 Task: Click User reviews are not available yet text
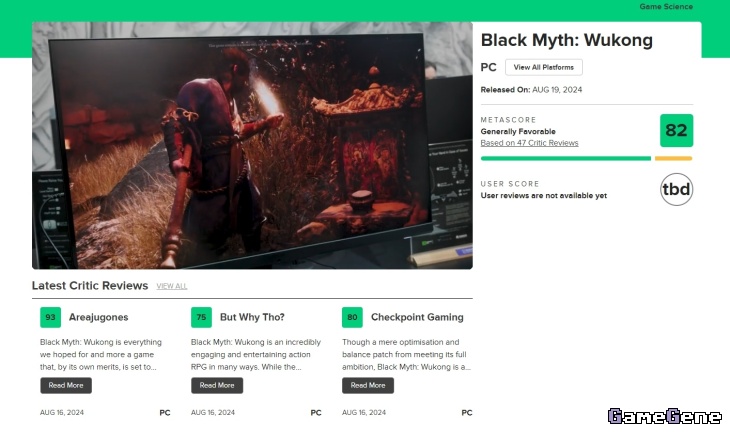point(543,196)
